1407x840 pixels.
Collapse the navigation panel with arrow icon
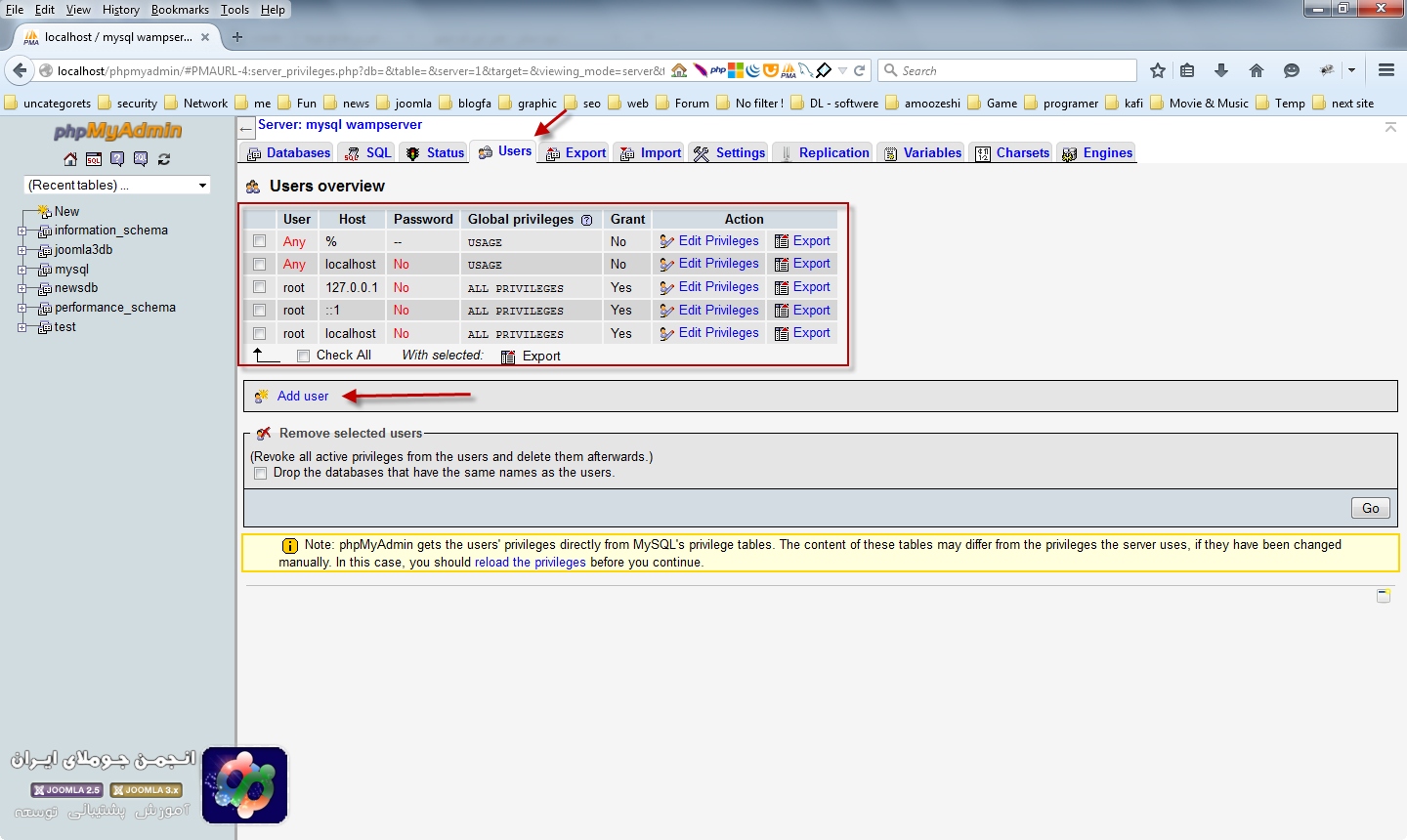(x=246, y=129)
